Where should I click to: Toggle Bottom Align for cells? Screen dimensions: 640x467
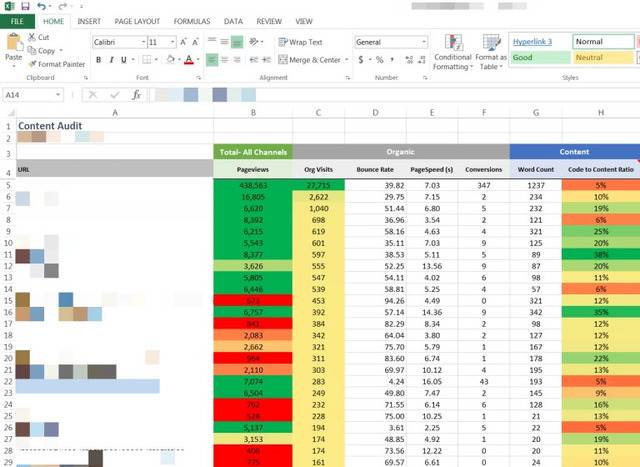pos(237,42)
